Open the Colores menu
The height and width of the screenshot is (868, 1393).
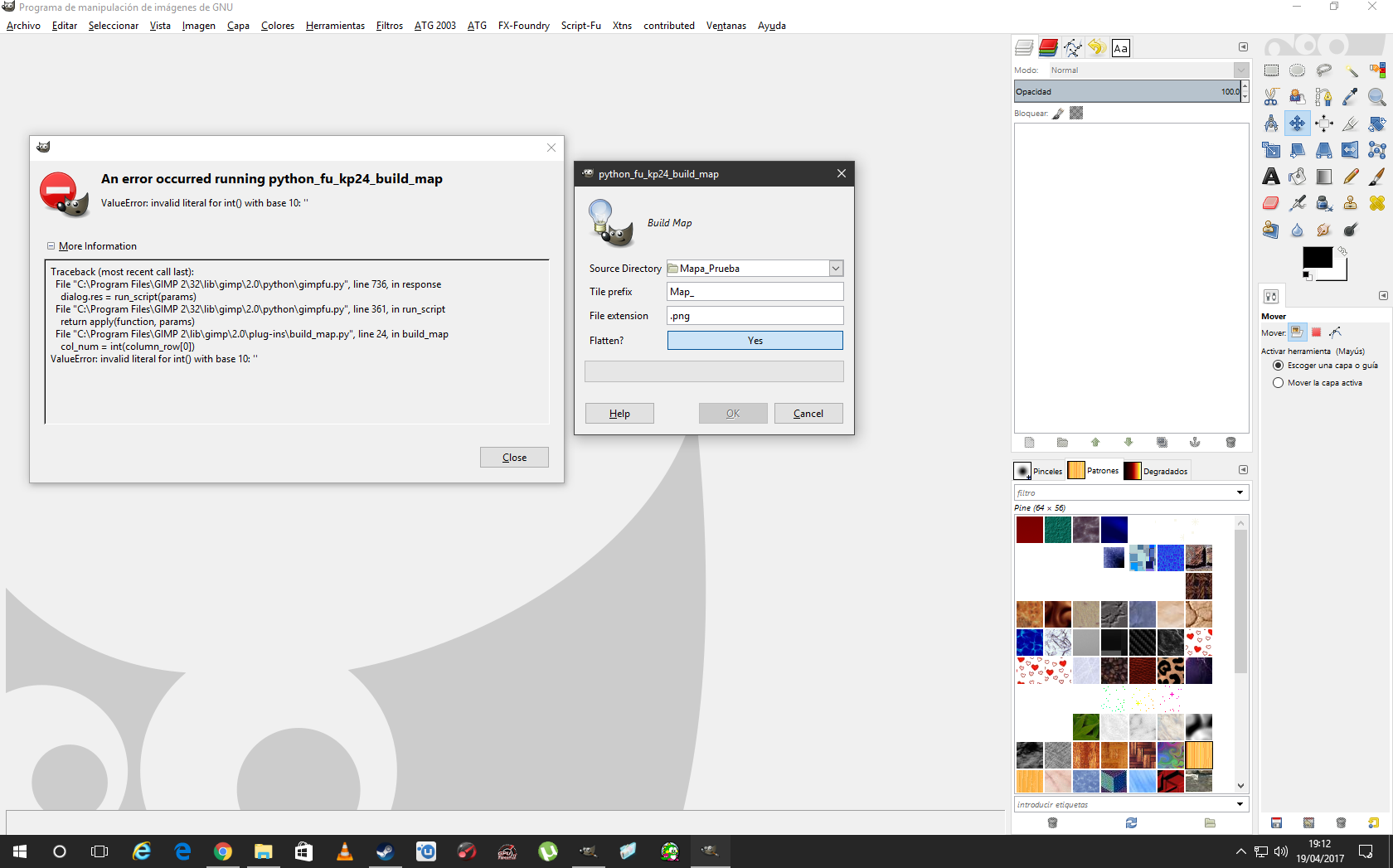(x=278, y=26)
